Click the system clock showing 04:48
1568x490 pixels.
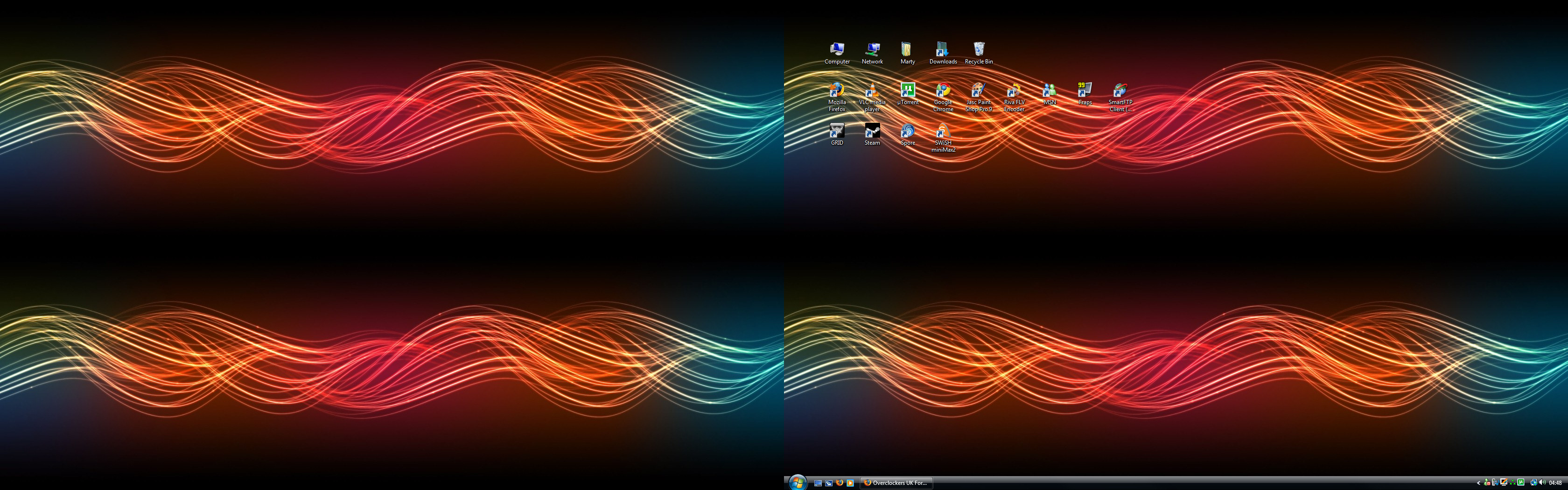[1555, 483]
